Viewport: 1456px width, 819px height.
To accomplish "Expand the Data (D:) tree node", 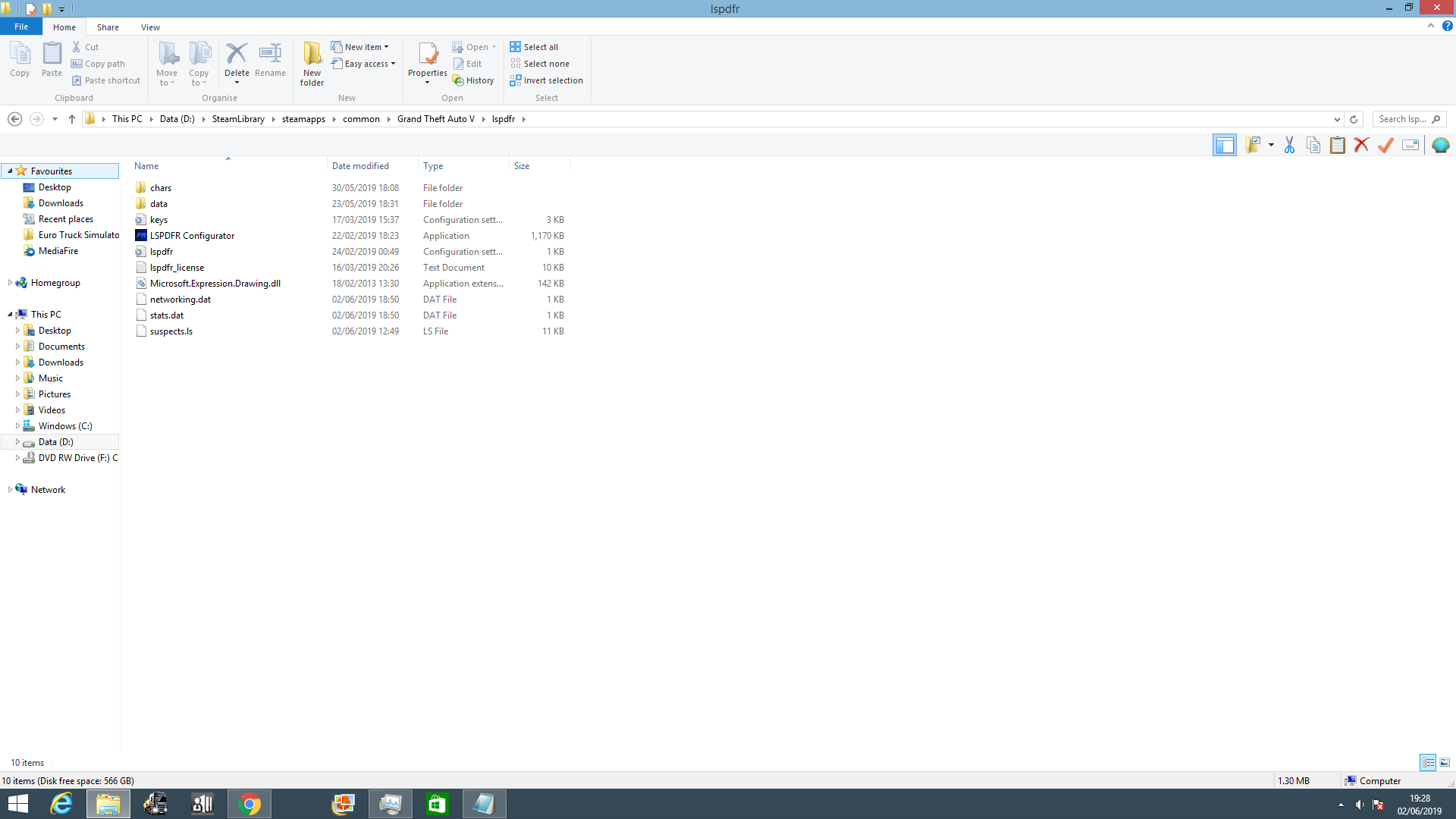I will click(17, 442).
